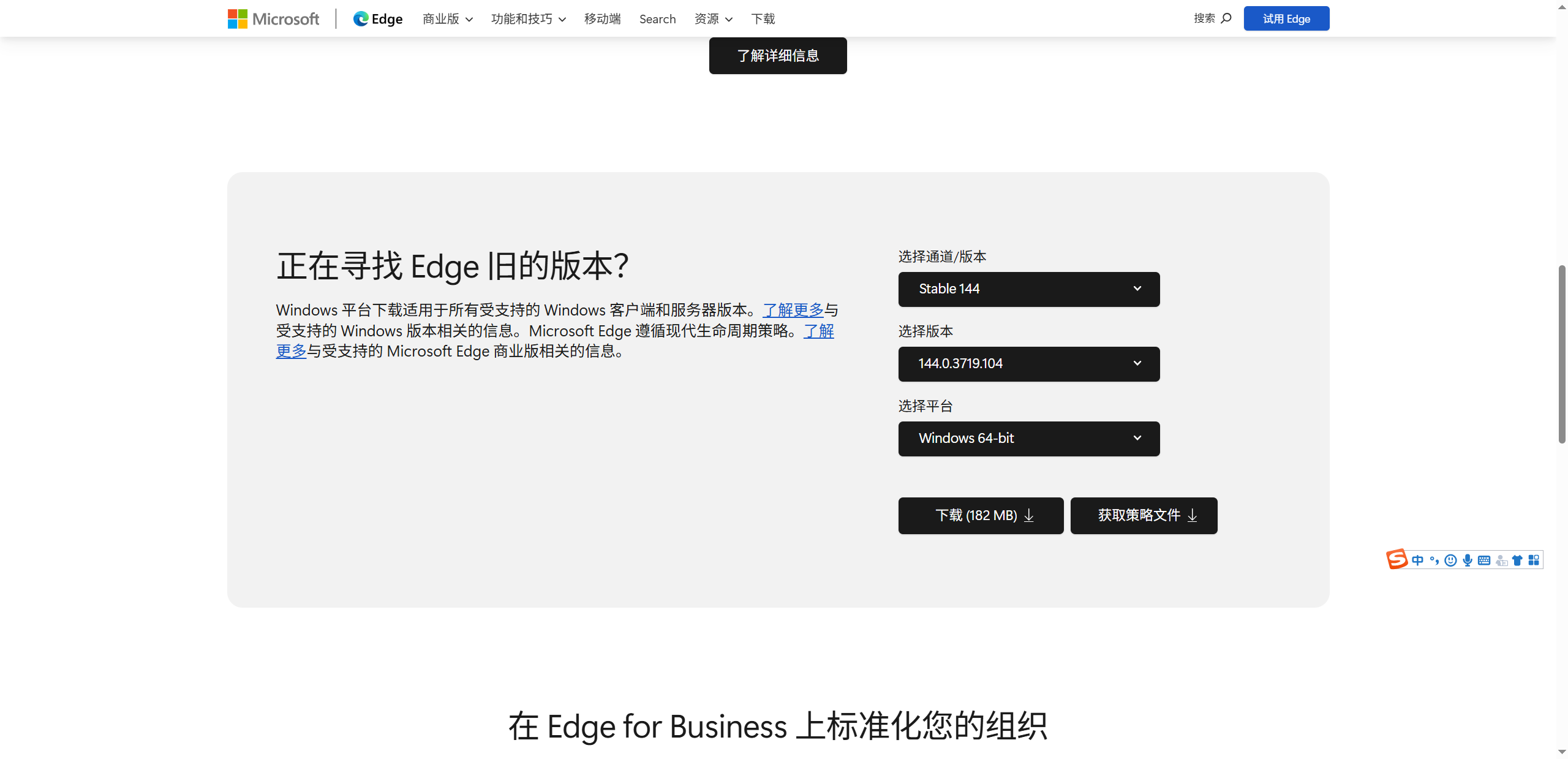This screenshot has width=1568, height=759.
Task: Click the 试用 Edge button
Action: (1286, 18)
